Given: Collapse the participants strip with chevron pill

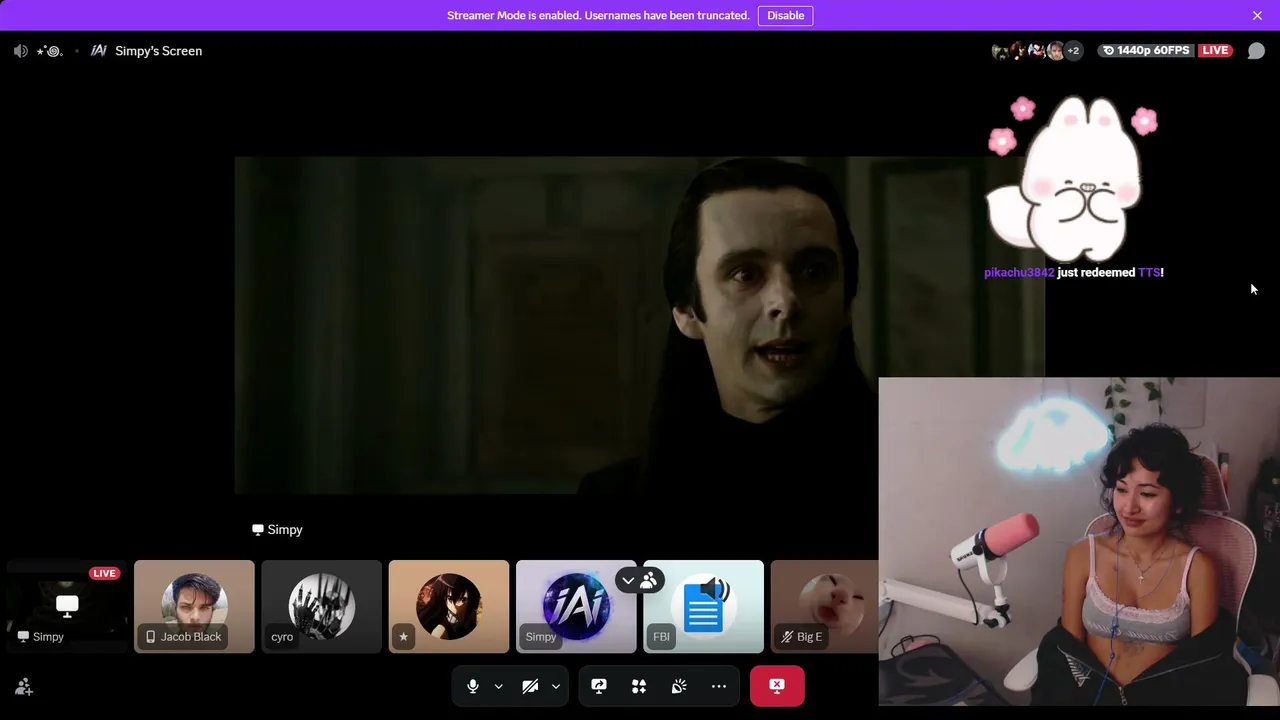Looking at the screenshot, I should pyautogui.click(x=639, y=580).
